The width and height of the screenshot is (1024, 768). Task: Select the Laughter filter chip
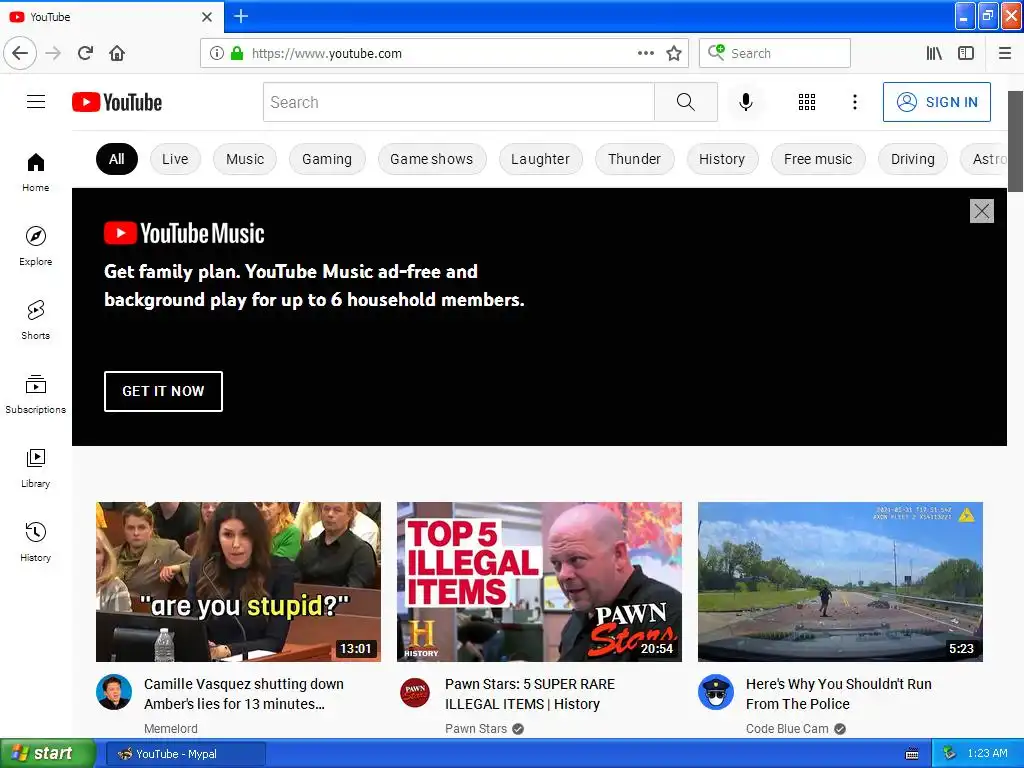(541, 159)
